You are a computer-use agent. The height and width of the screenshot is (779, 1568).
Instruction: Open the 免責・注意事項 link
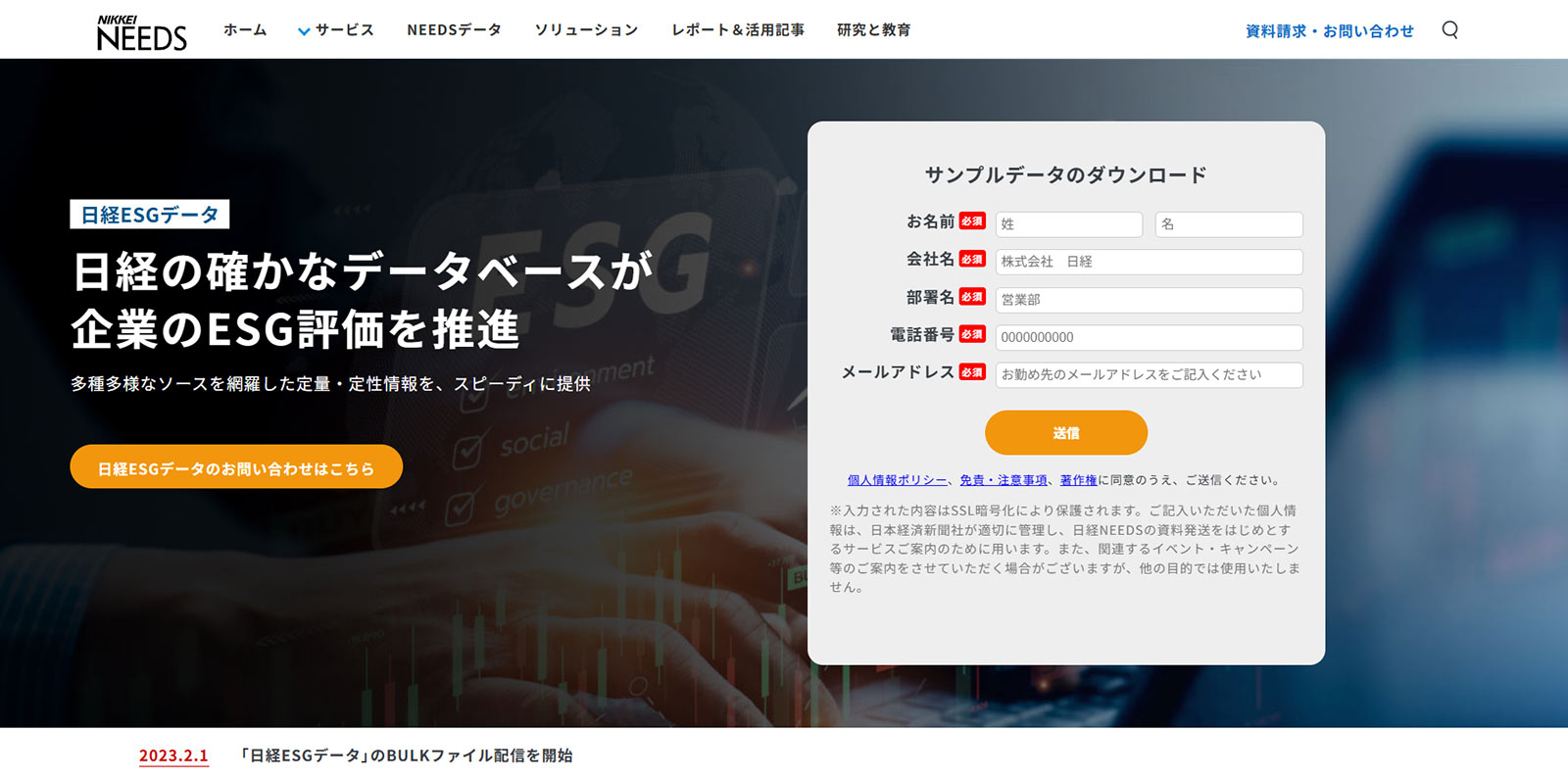(1004, 480)
